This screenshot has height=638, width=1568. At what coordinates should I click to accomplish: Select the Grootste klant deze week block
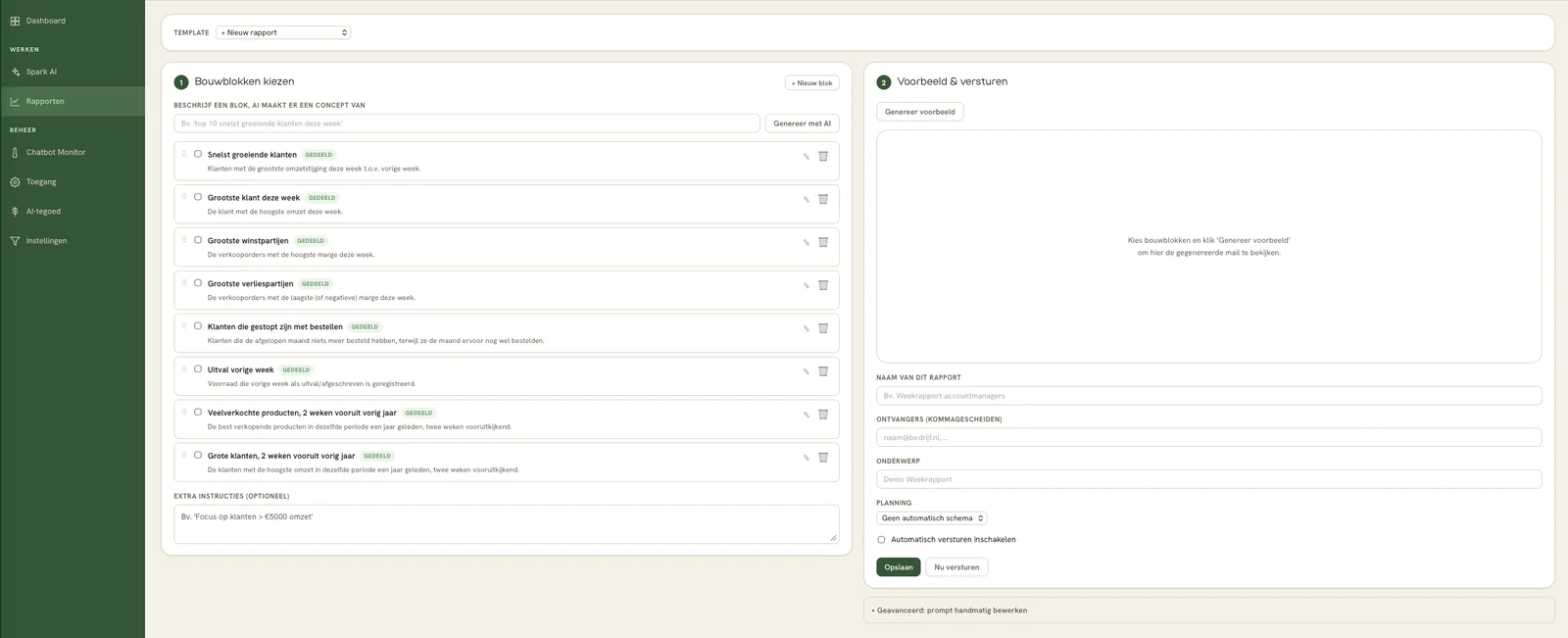point(198,197)
